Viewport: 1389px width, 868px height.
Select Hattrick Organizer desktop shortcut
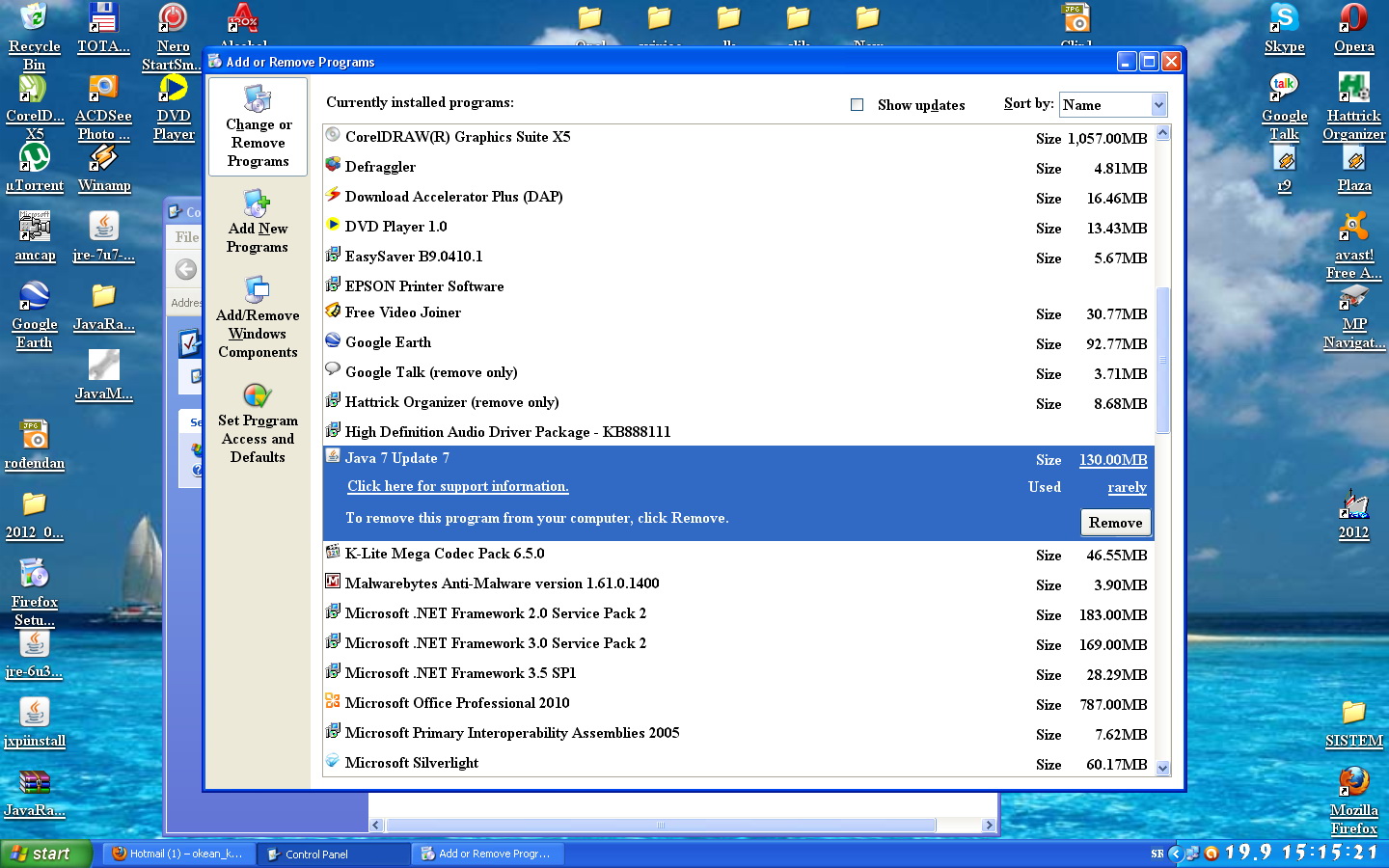tap(1353, 106)
